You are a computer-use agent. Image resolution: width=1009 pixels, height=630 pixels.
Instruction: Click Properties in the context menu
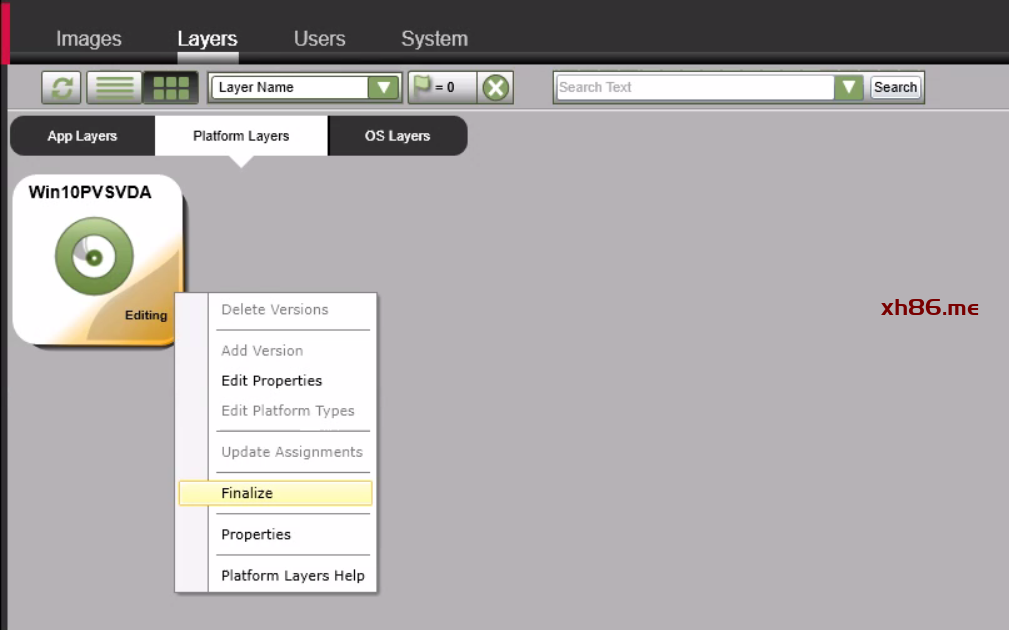point(256,534)
